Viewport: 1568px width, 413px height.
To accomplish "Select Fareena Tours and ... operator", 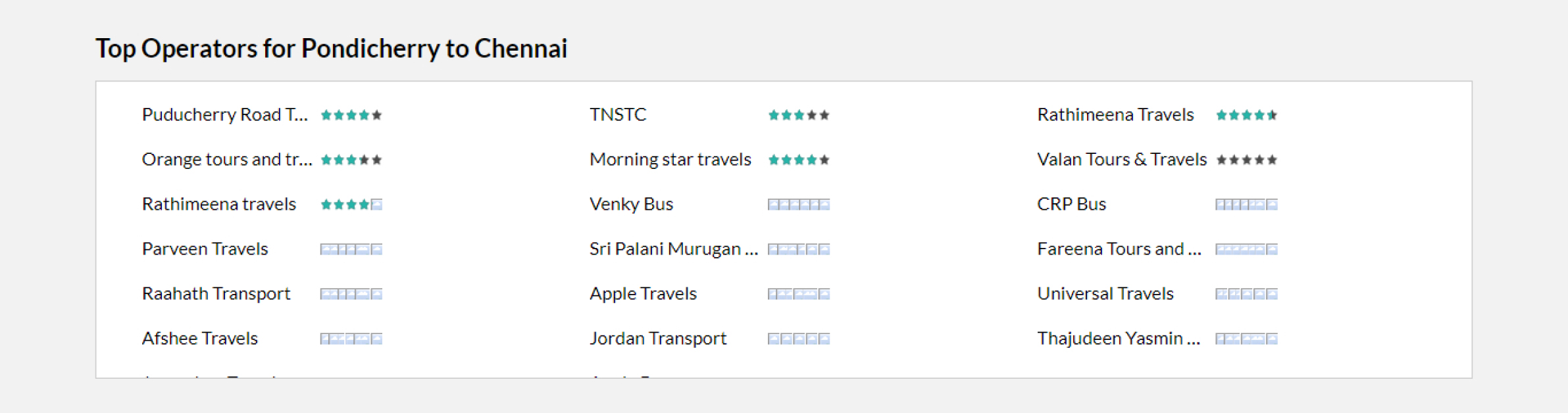I will pyautogui.click(x=1119, y=249).
